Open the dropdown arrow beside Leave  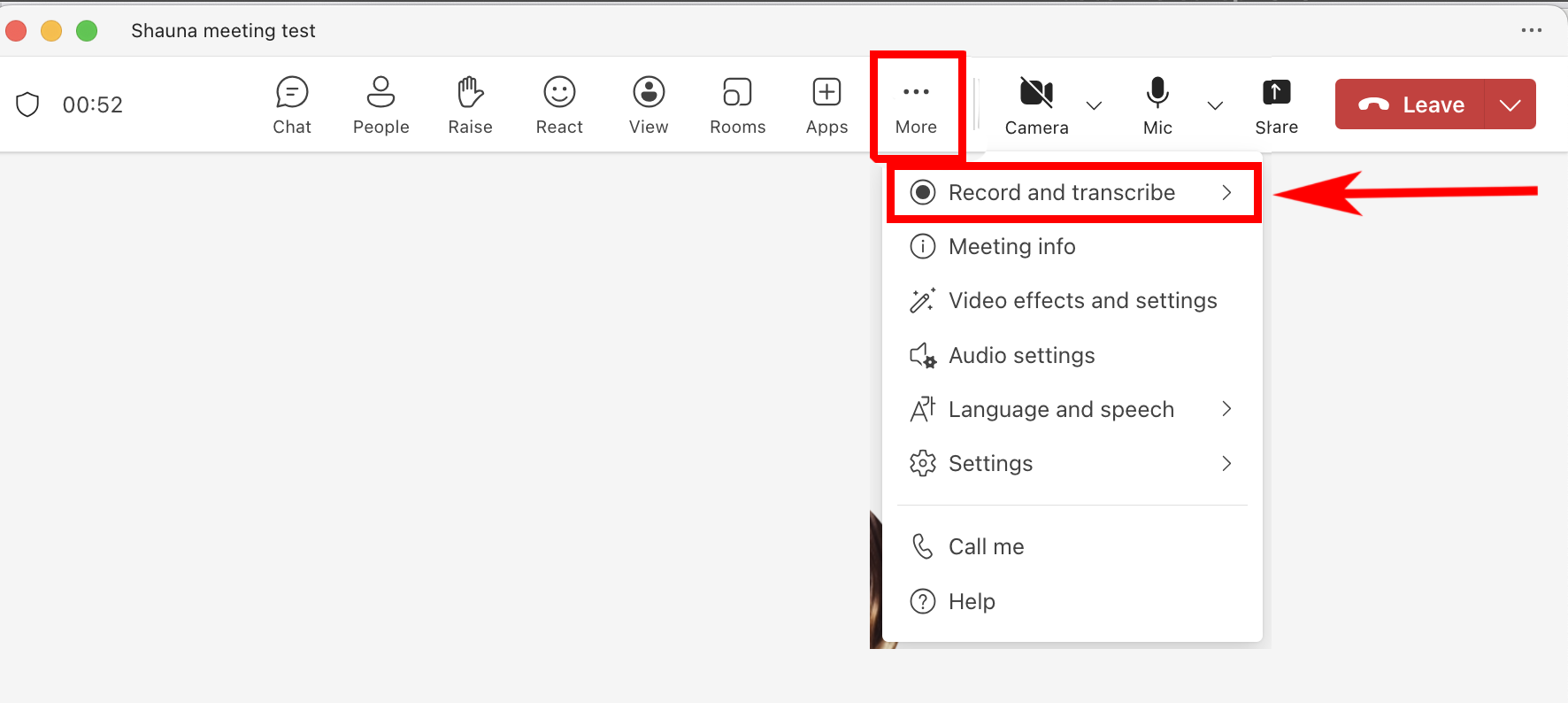pos(1510,104)
